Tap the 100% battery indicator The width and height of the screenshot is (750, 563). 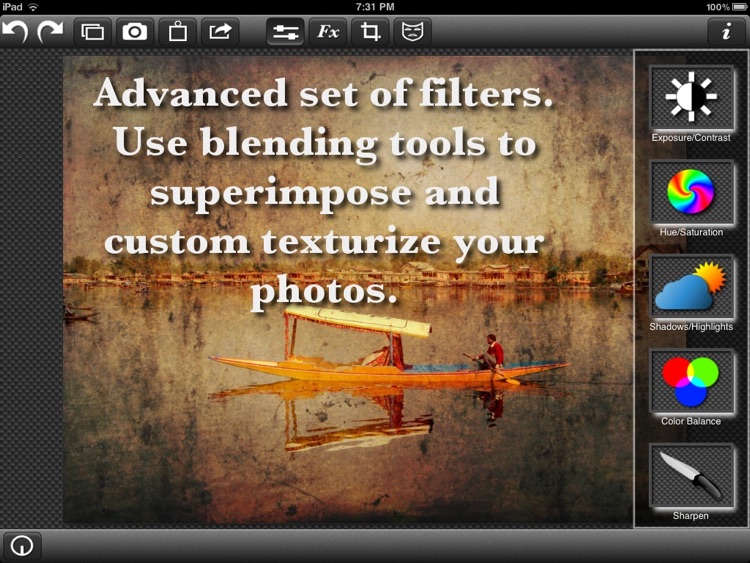[727, 7]
